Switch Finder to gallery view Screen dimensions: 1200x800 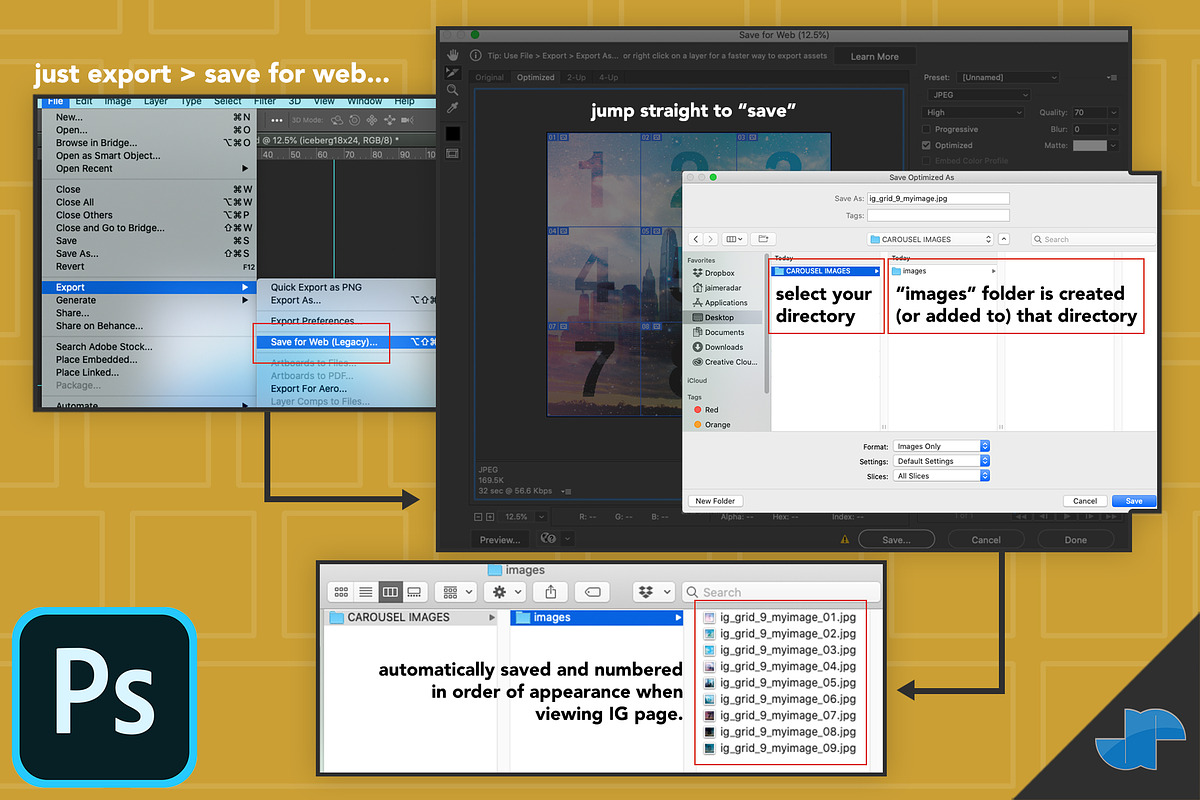point(414,592)
